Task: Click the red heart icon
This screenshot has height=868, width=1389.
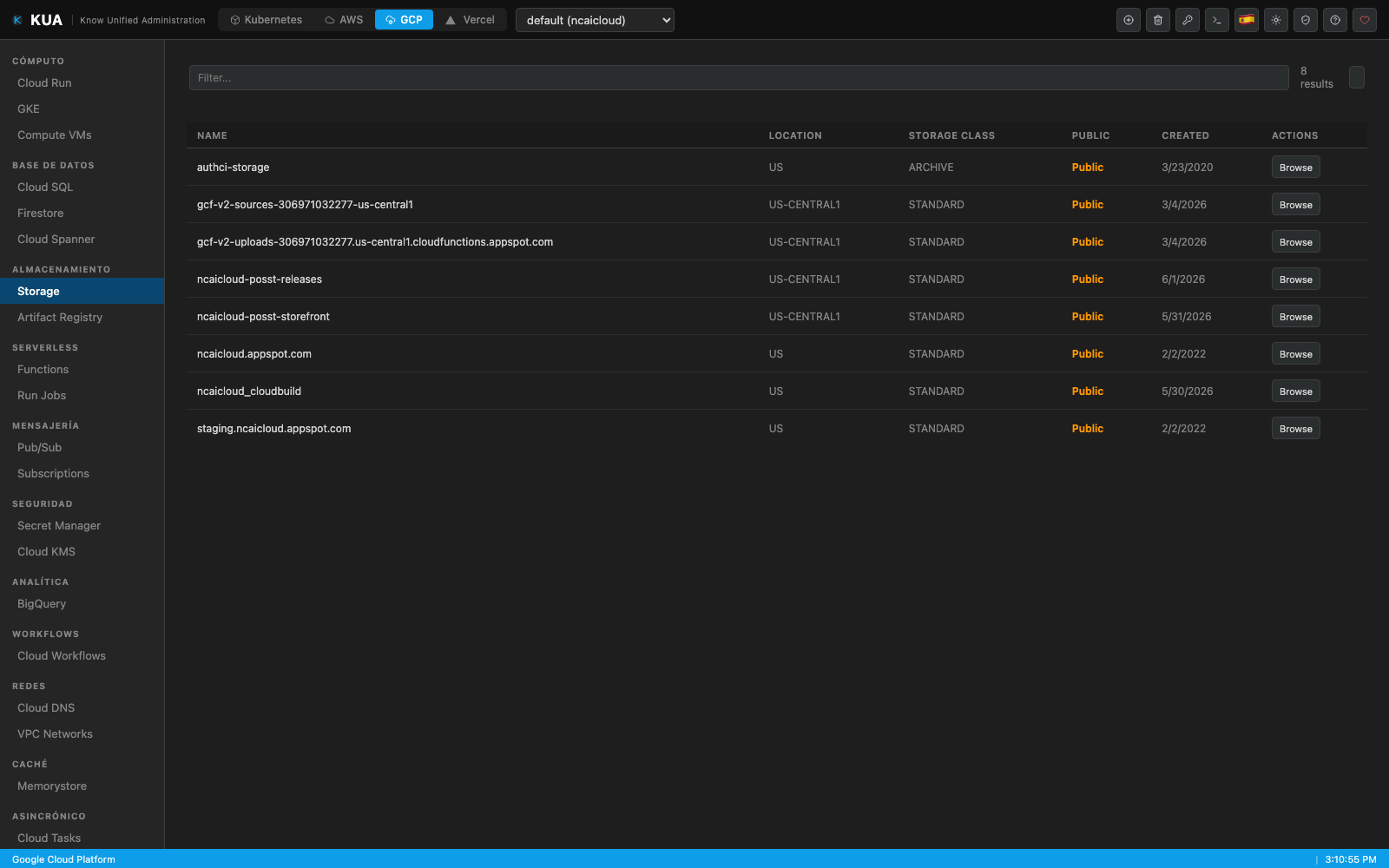Action: coord(1365,20)
